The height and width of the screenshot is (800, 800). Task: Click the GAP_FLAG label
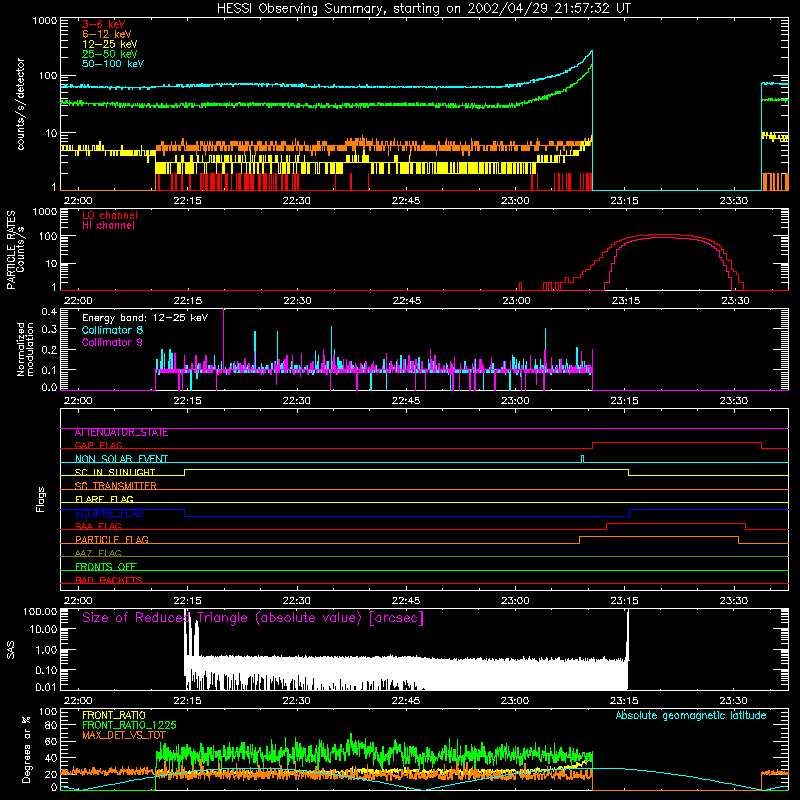[x=98, y=445]
